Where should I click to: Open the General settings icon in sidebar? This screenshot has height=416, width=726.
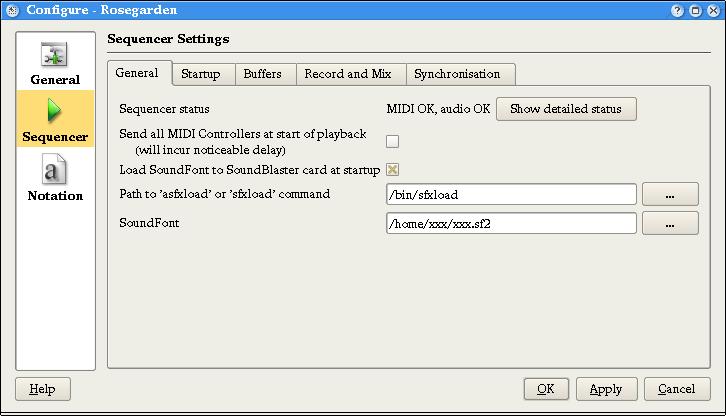(x=55, y=55)
